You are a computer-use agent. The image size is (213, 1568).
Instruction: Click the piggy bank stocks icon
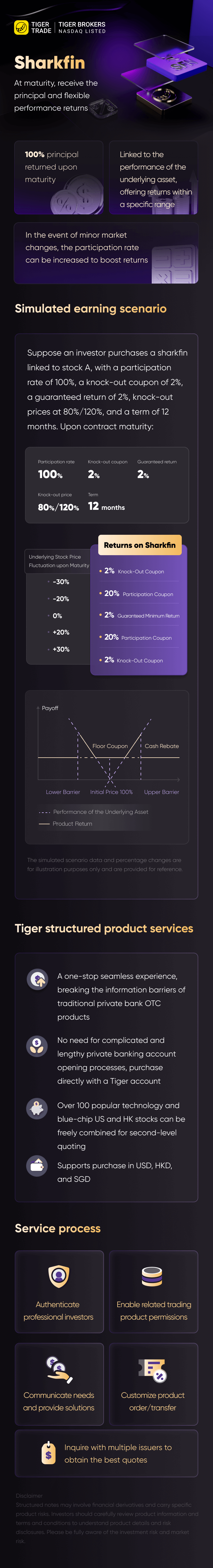pyautogui.click(x=37, y=1108)
